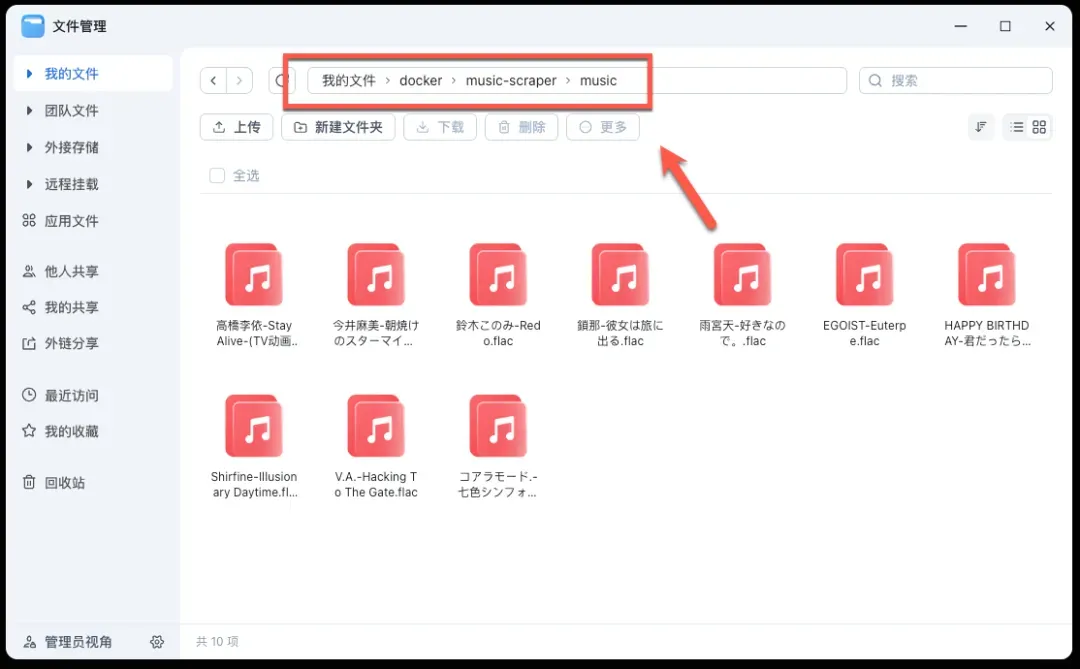The image size is (1080, 669).
Task: Open 我的收藏 favorites
Action: 71,432
